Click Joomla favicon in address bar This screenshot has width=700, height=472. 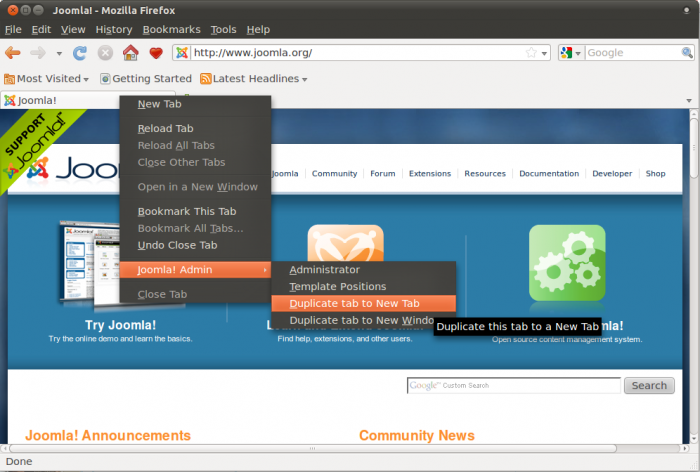tap(182, 53)
